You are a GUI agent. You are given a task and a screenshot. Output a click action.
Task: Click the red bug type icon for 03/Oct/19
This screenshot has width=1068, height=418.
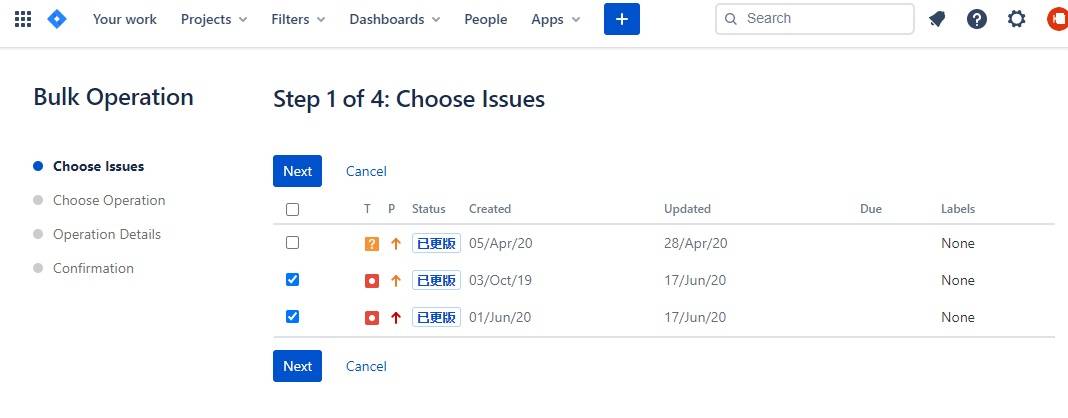point(371,280)
